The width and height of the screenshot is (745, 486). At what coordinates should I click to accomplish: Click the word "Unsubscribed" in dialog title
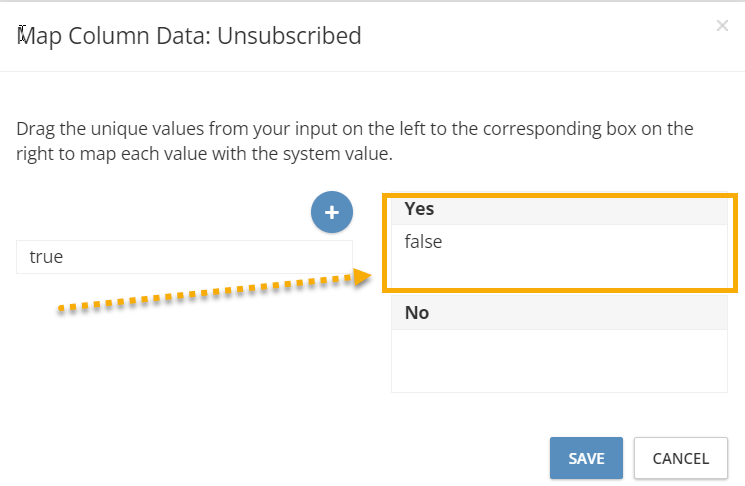click(289, 36)
